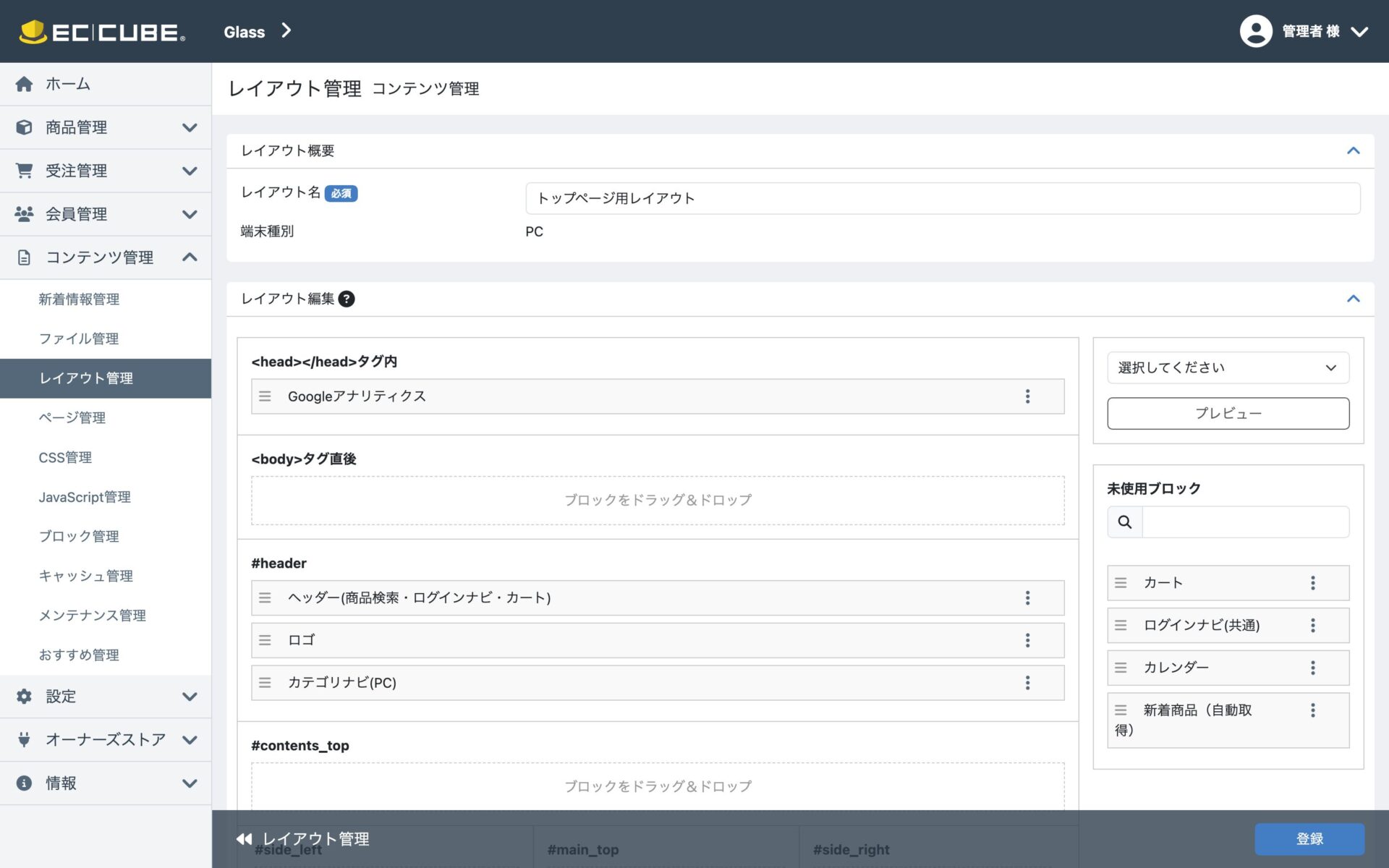Viewport: 1389px width, 868px height.
Task: Open ファイル管理 in sidebar
Action: [x=79, y=339]
